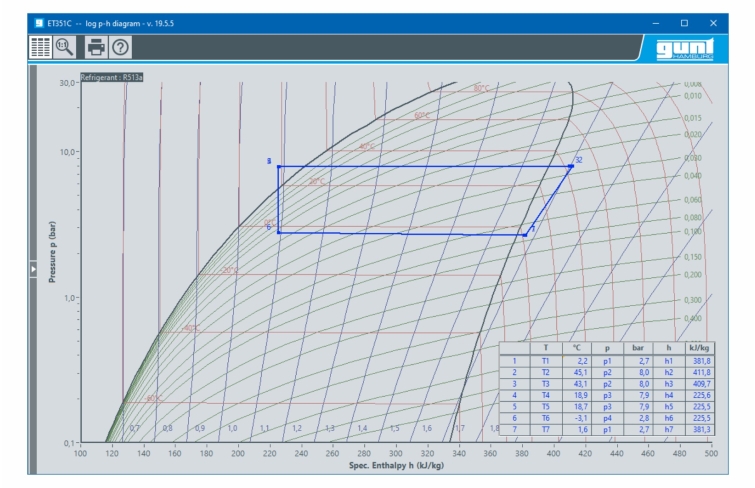Close the log p-h diagram window
The height and width of the screenshot is (488, 755).
coord(714,23)
